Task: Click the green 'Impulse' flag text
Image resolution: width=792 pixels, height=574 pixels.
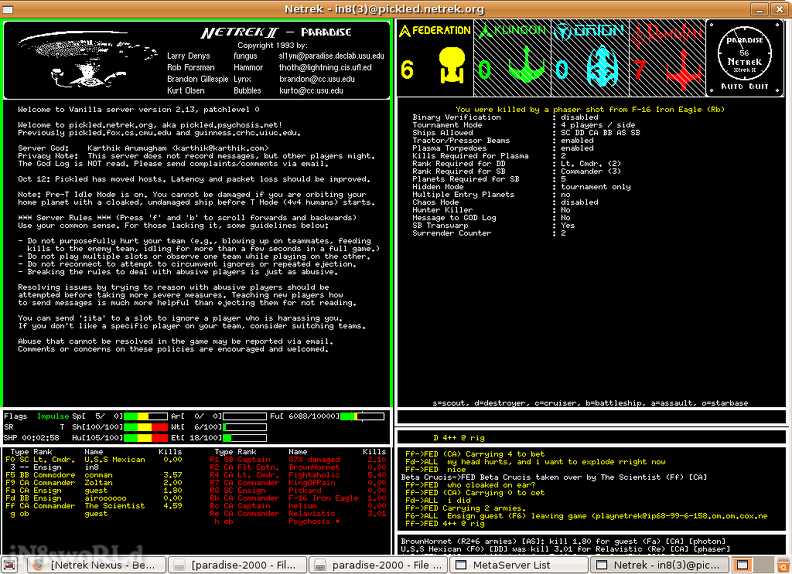Action: point(53,416)
